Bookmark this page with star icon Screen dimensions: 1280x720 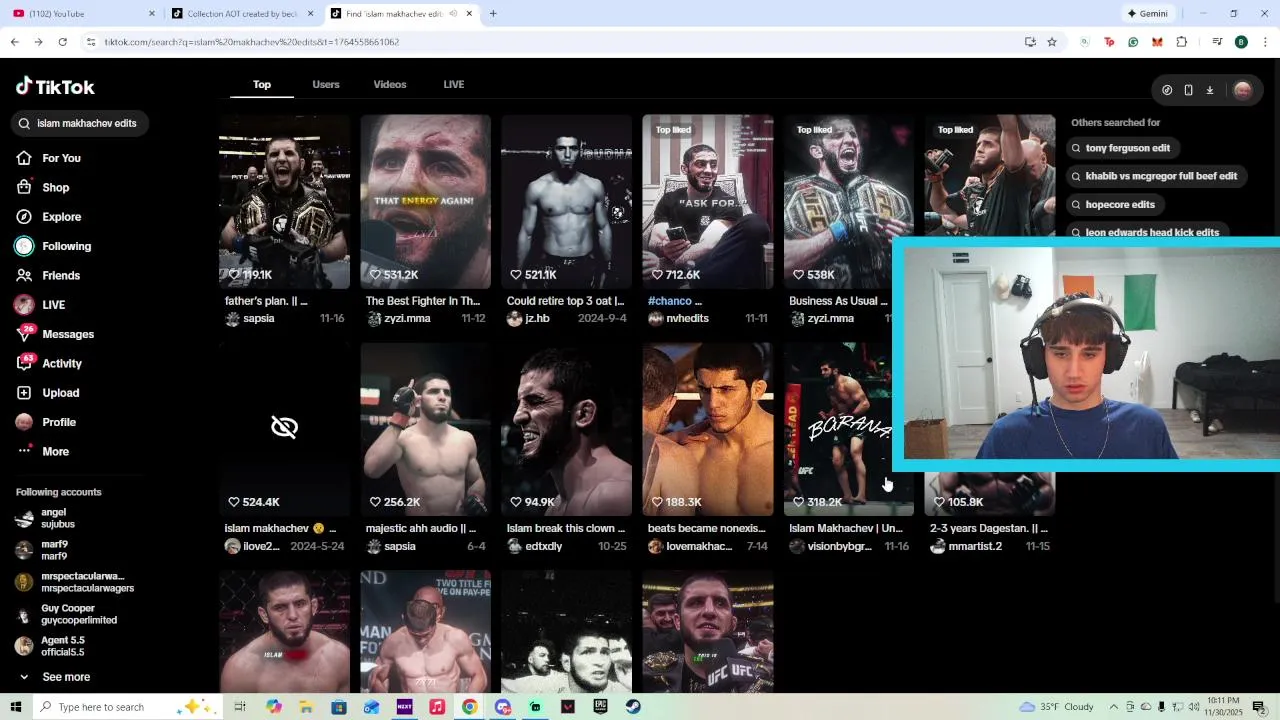(1052, 42)
